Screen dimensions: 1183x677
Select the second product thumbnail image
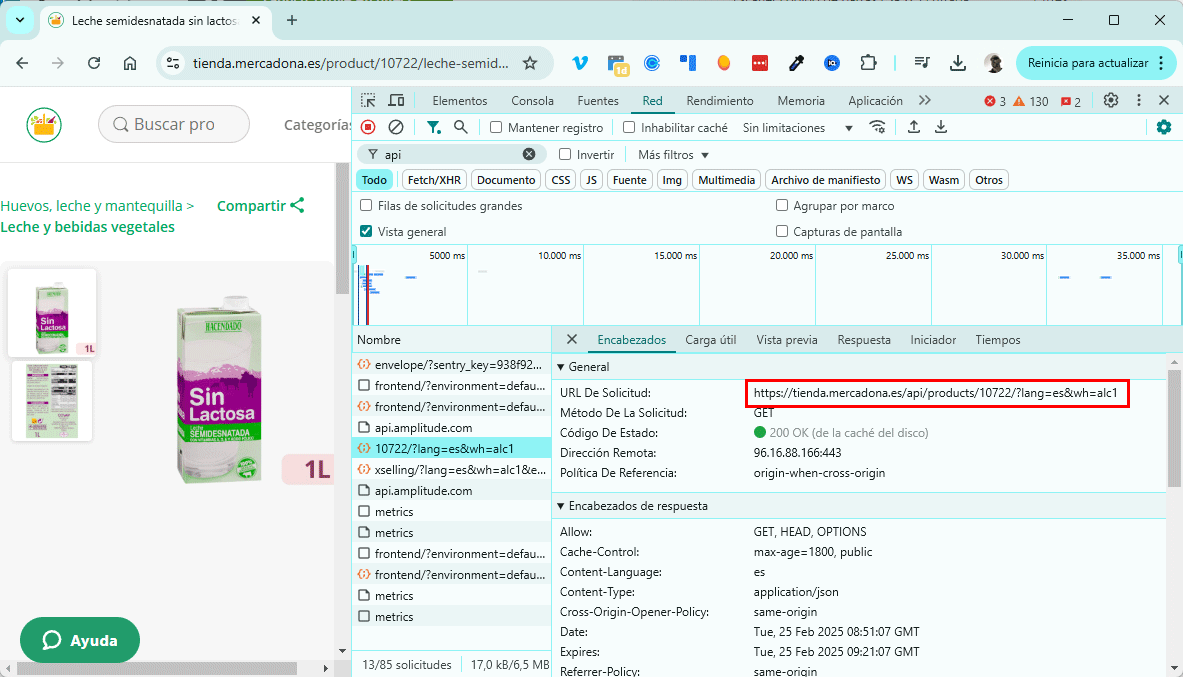52,400
